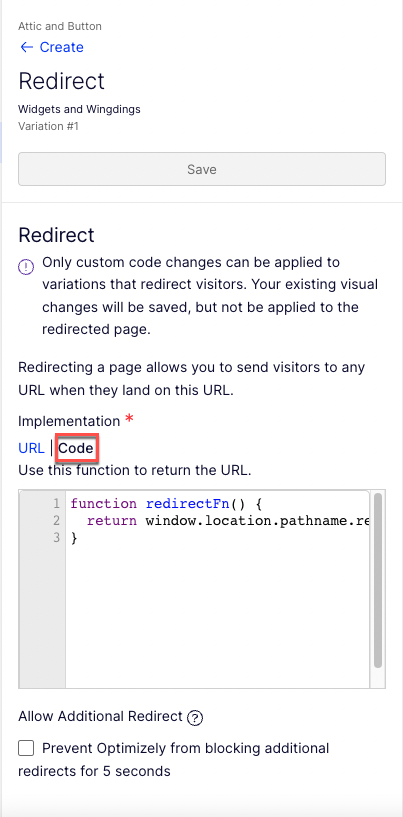Viewport: 403px width, 817px height.
Task: Click the red required asterisk by Implementation
Action: coord(129,419)
